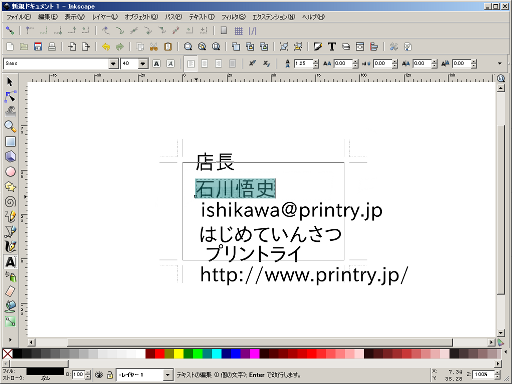
Task: Click the no-color X swatch
Action: pos(7,354)
